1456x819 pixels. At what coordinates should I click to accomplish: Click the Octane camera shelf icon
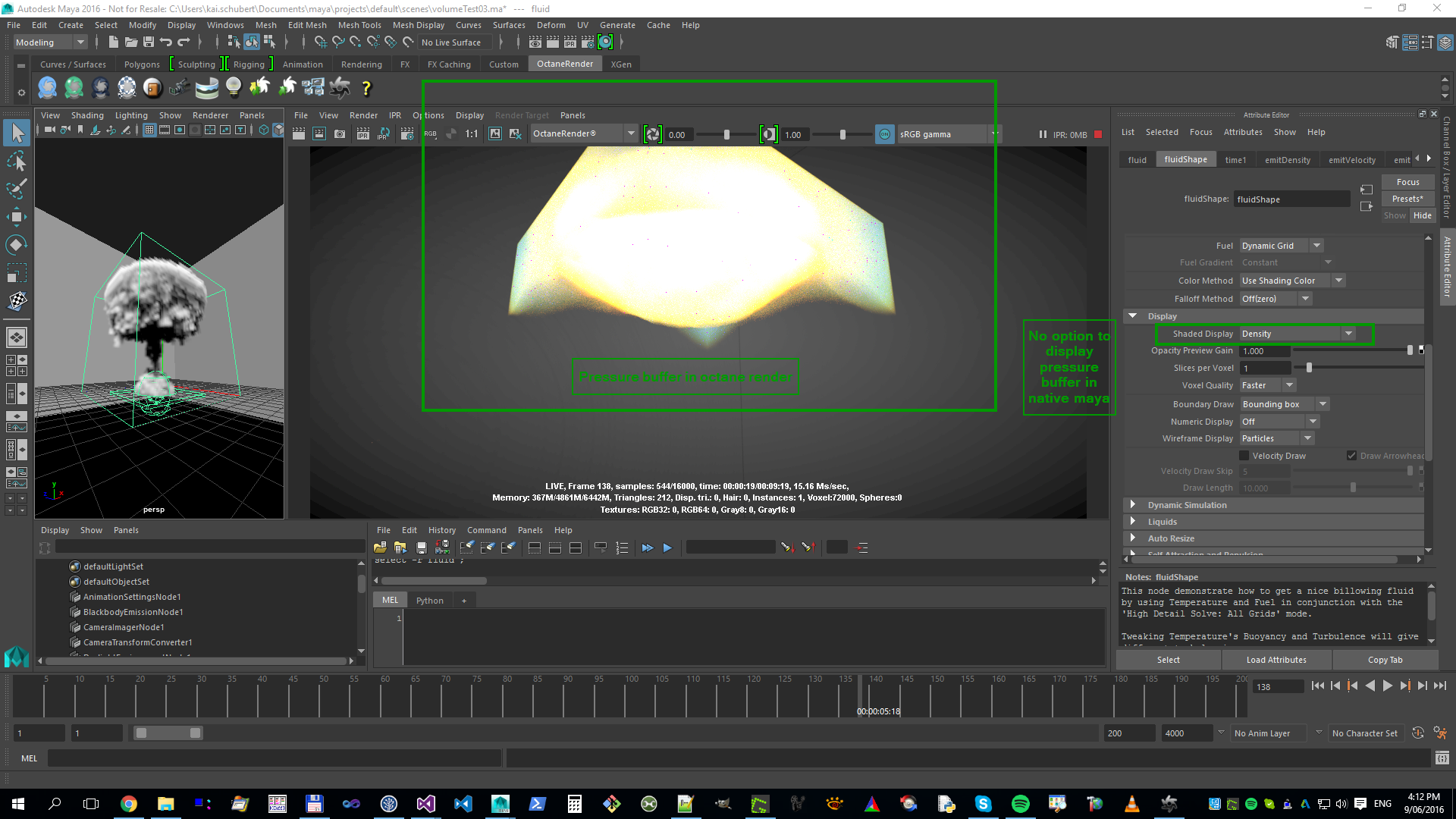[179, 88]
